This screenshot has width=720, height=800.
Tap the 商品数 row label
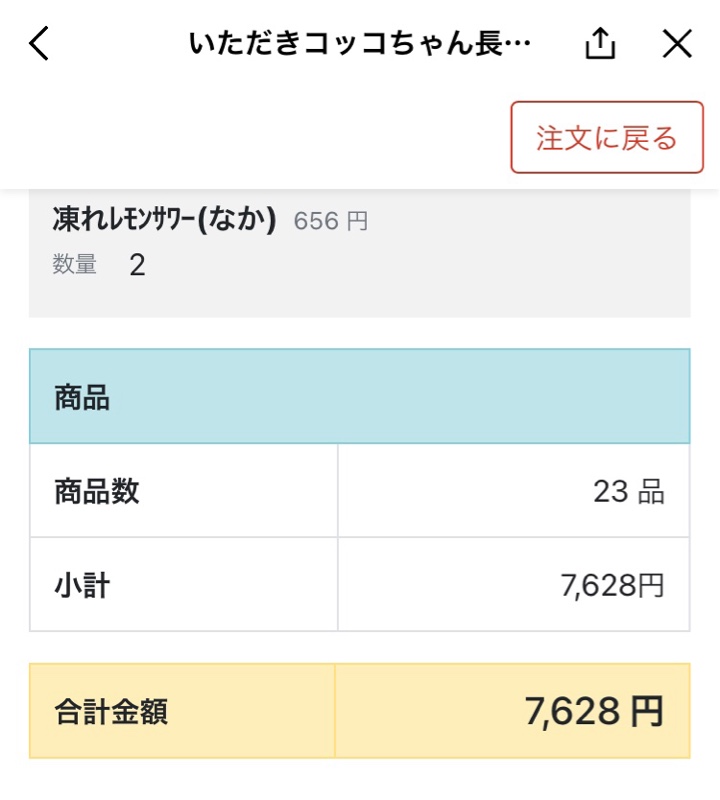click(x=96, y=491)
